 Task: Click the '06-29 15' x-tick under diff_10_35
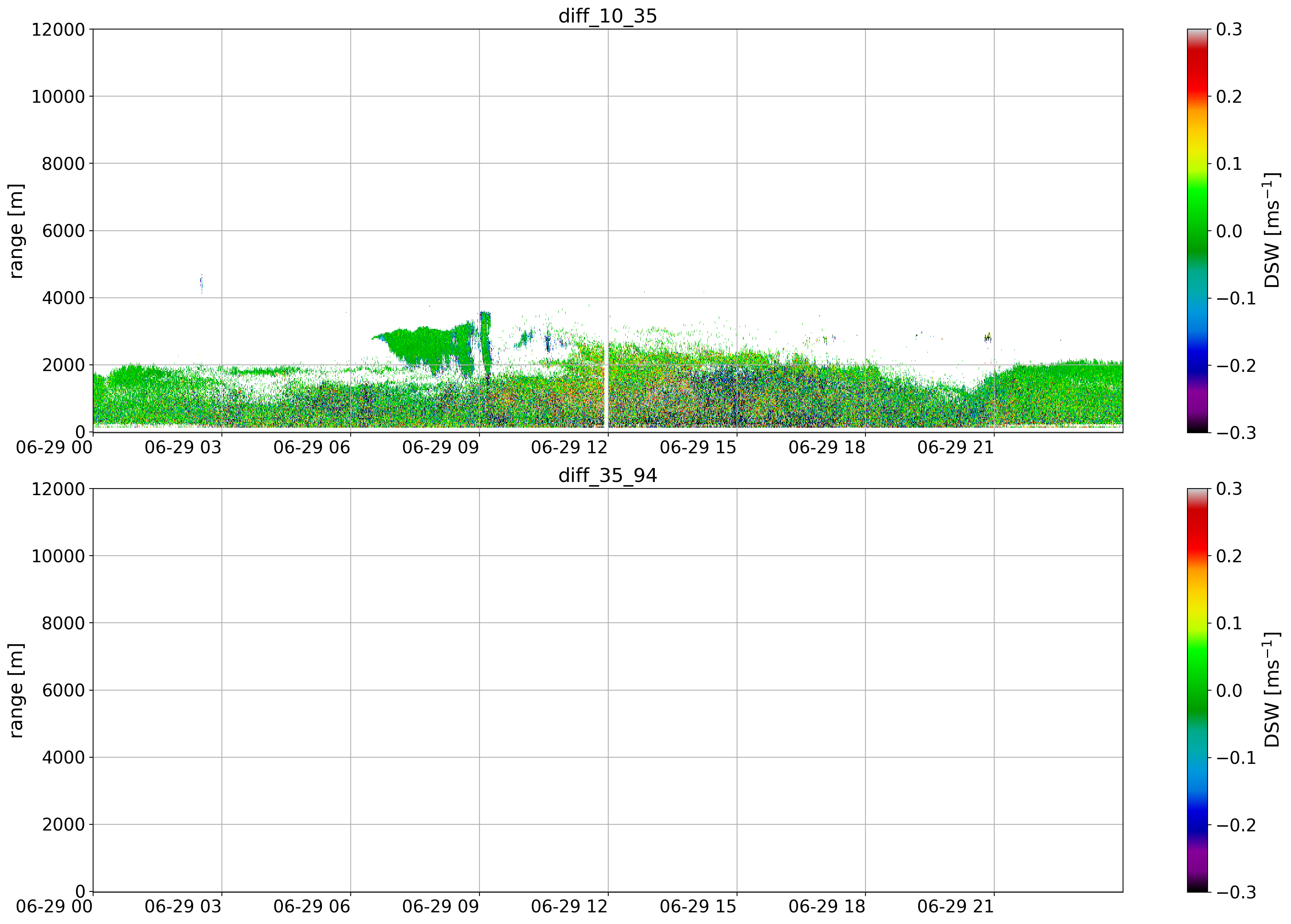click(x=698, y=448)
